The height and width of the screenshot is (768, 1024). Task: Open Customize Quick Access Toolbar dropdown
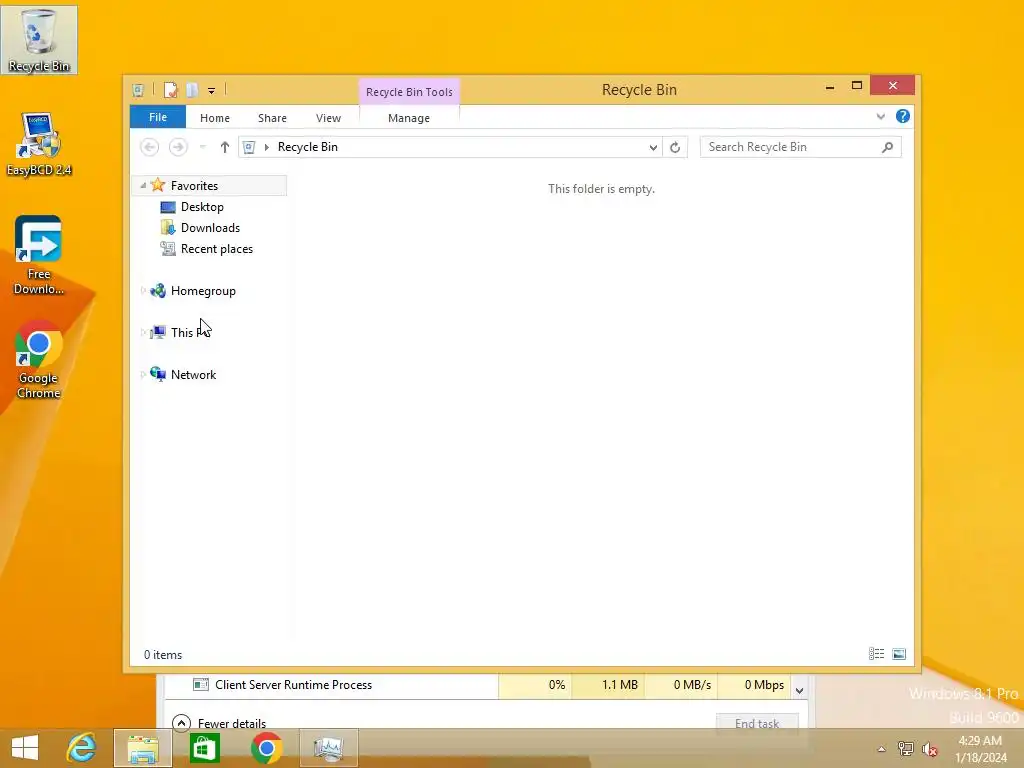tap(212, 91)
